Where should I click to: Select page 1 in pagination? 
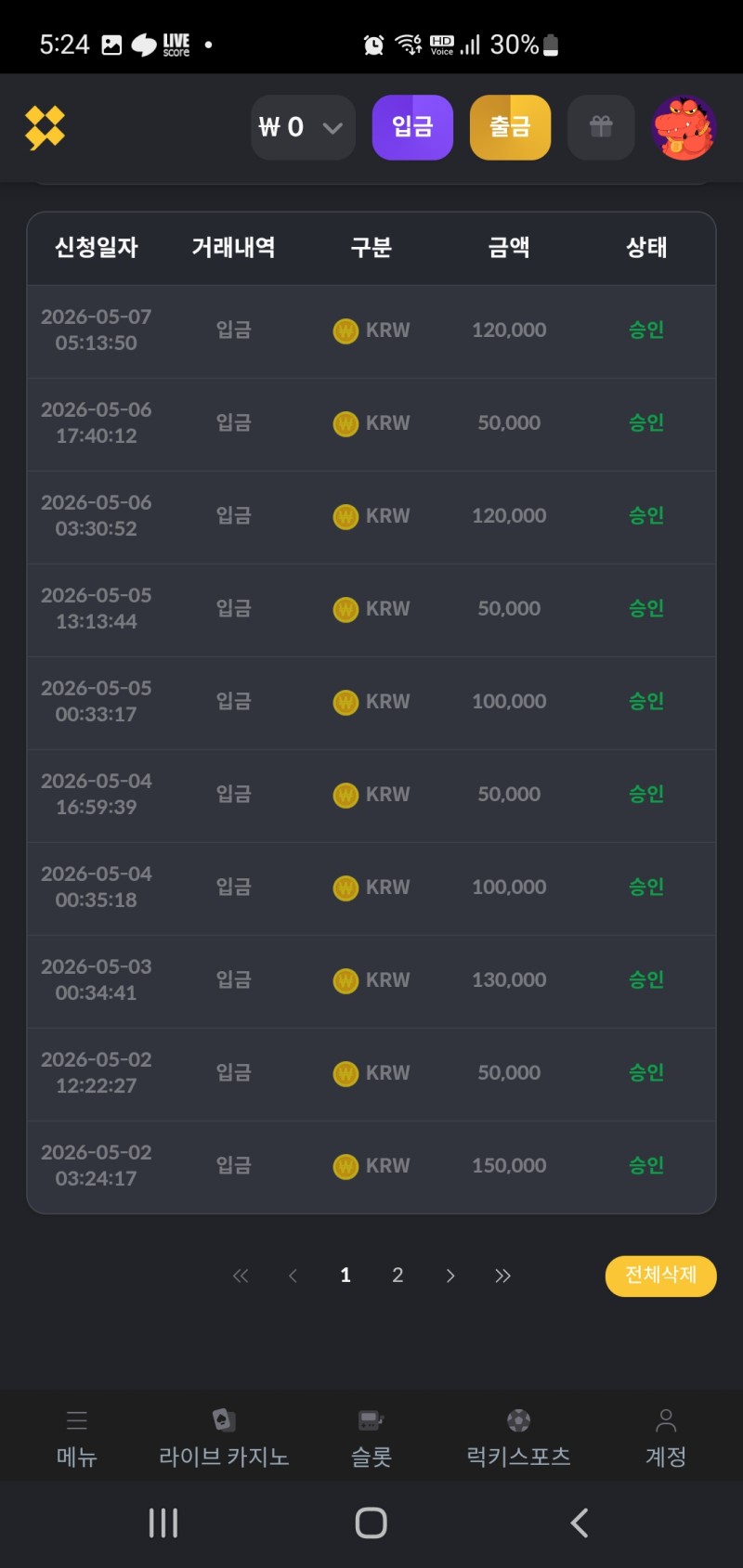click(345, 1276)
